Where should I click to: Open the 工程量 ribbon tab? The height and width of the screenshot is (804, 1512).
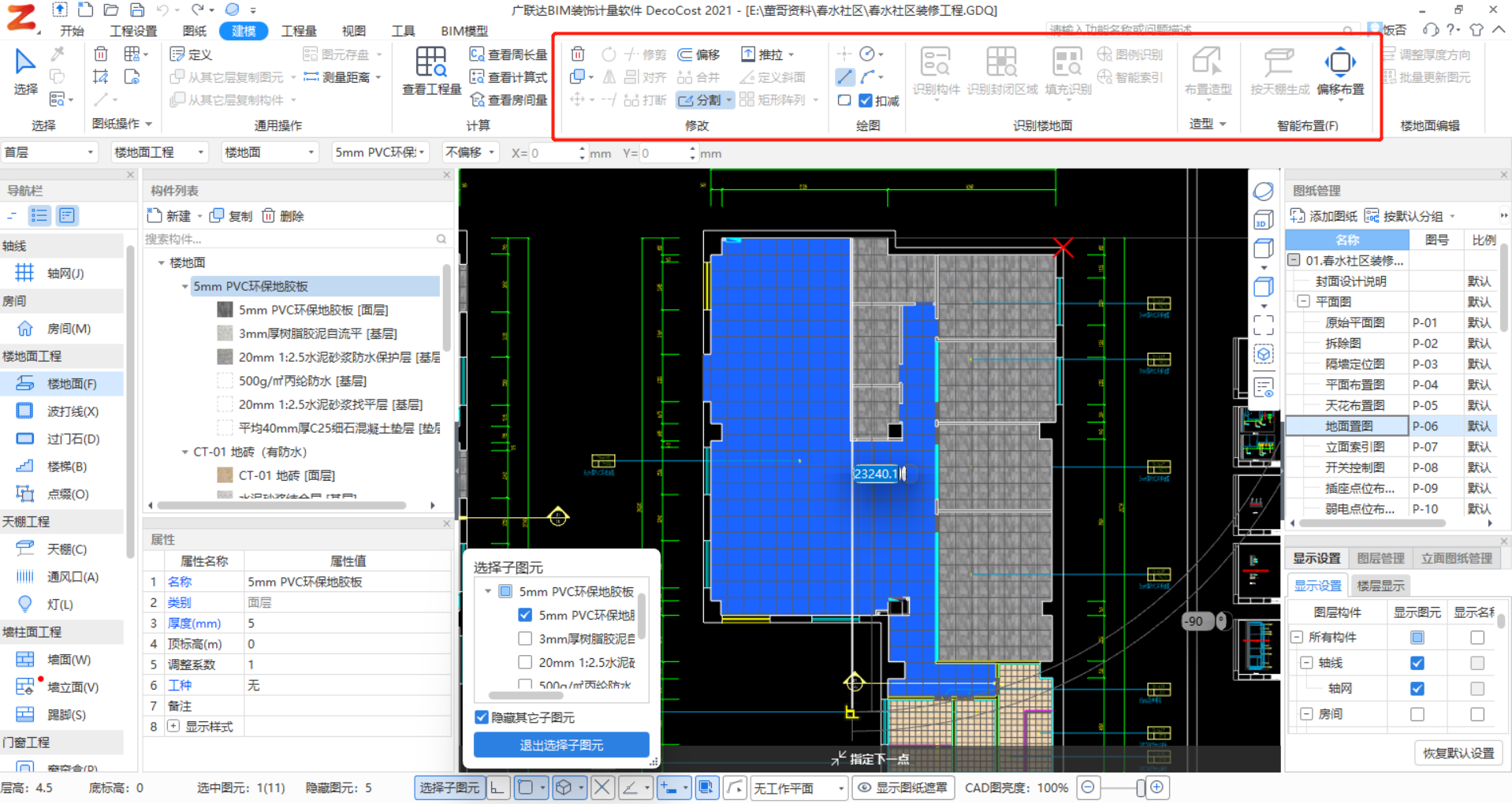tap(299, 31)
